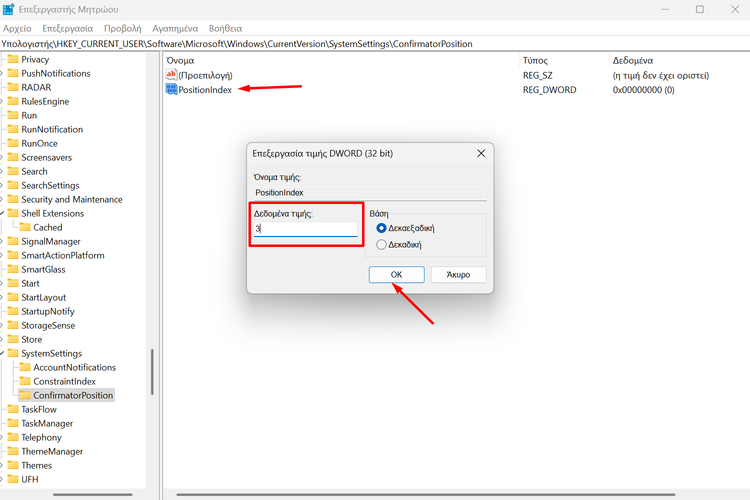750x500 pixels.
Task: Select the StartupNotify tree item label
Action: [x=48, y=311]
